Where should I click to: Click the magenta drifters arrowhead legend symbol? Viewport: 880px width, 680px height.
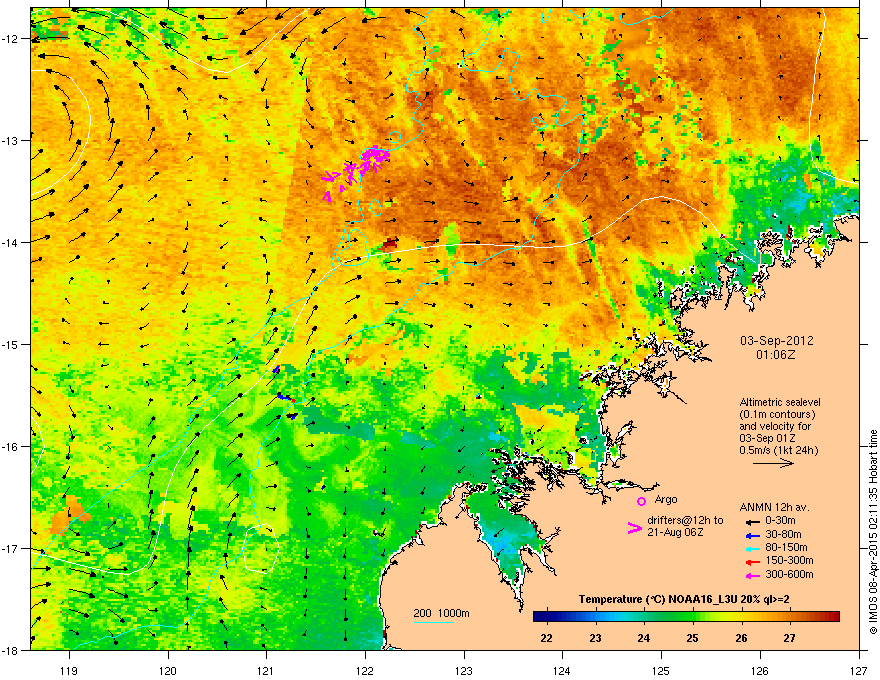pyautogui.click(x=635, y=527)
